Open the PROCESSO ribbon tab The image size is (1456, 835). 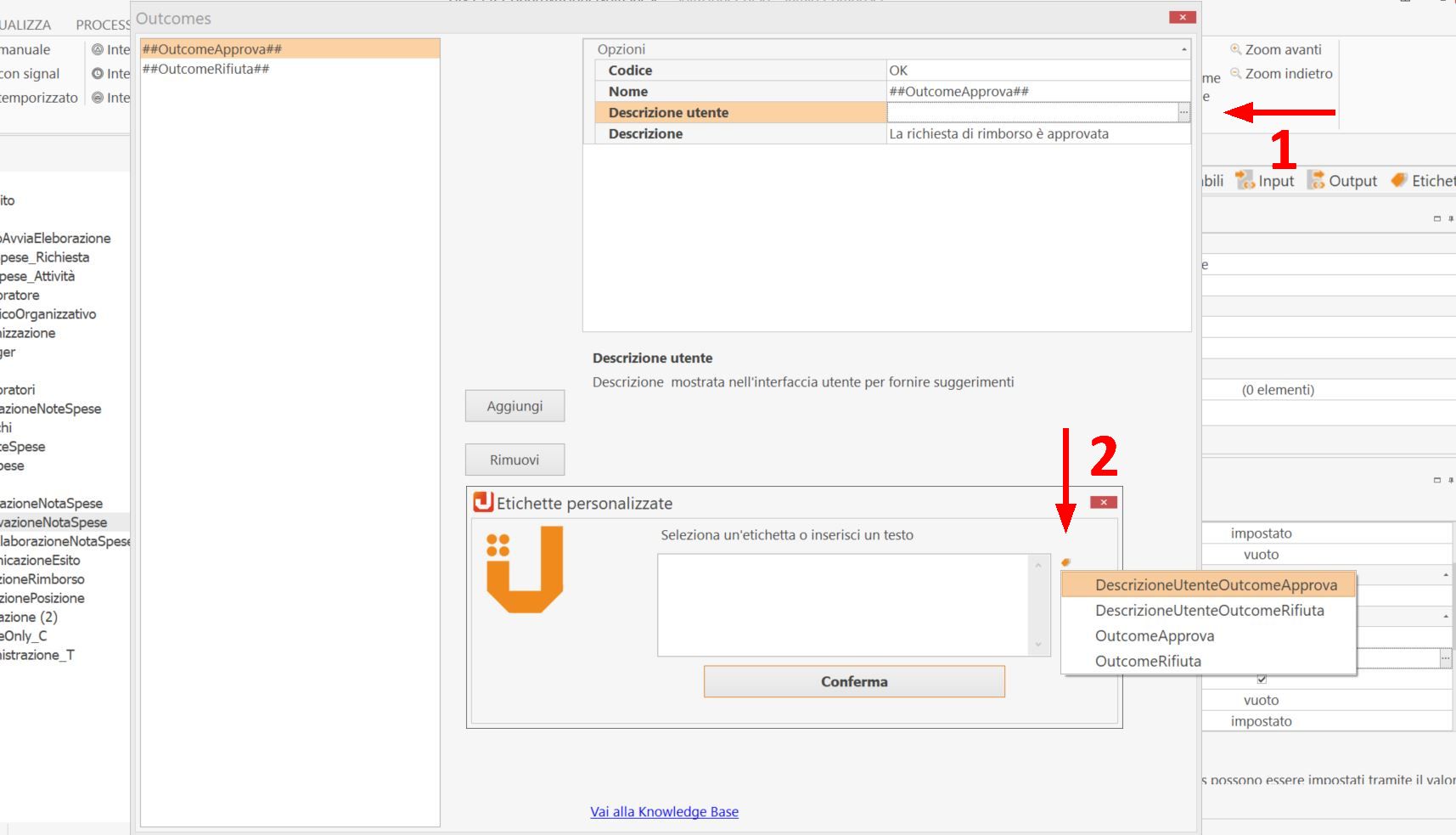(103, 25)
